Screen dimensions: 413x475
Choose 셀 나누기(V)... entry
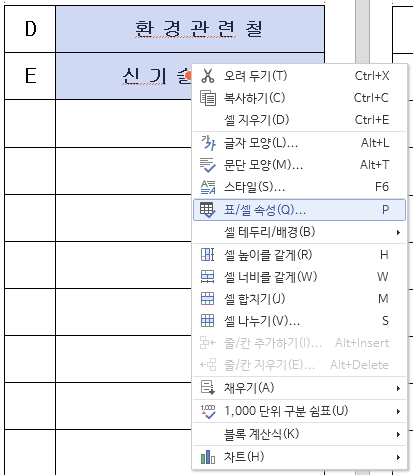(x=299, y=321)
